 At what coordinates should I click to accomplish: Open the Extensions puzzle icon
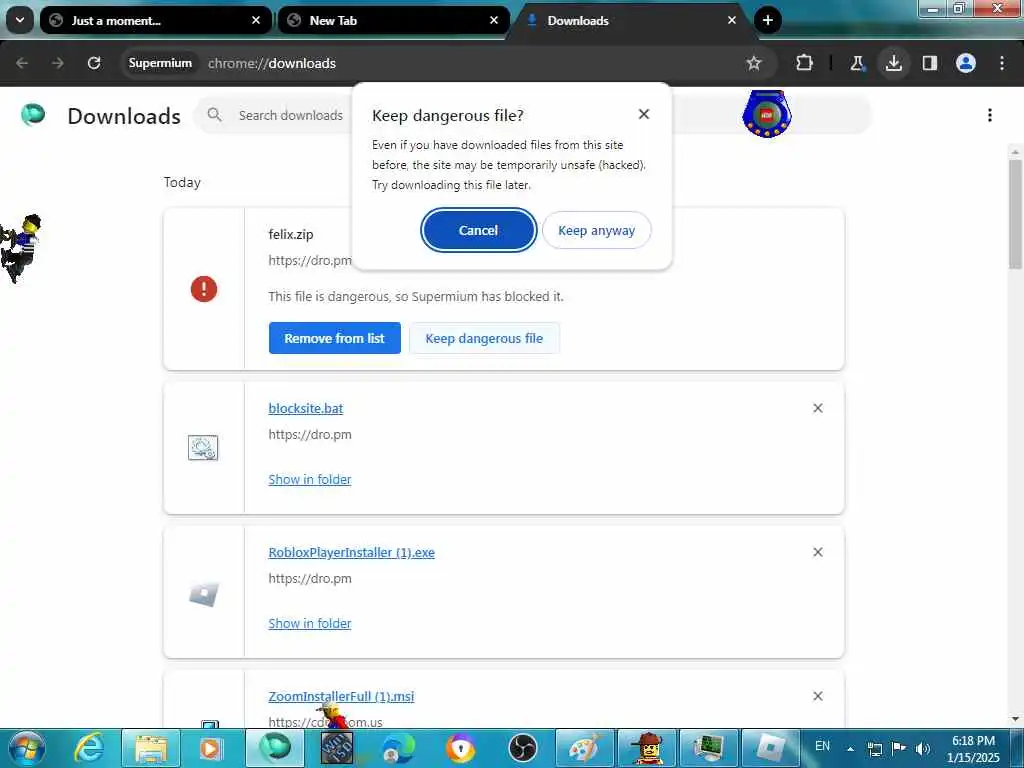805,63
